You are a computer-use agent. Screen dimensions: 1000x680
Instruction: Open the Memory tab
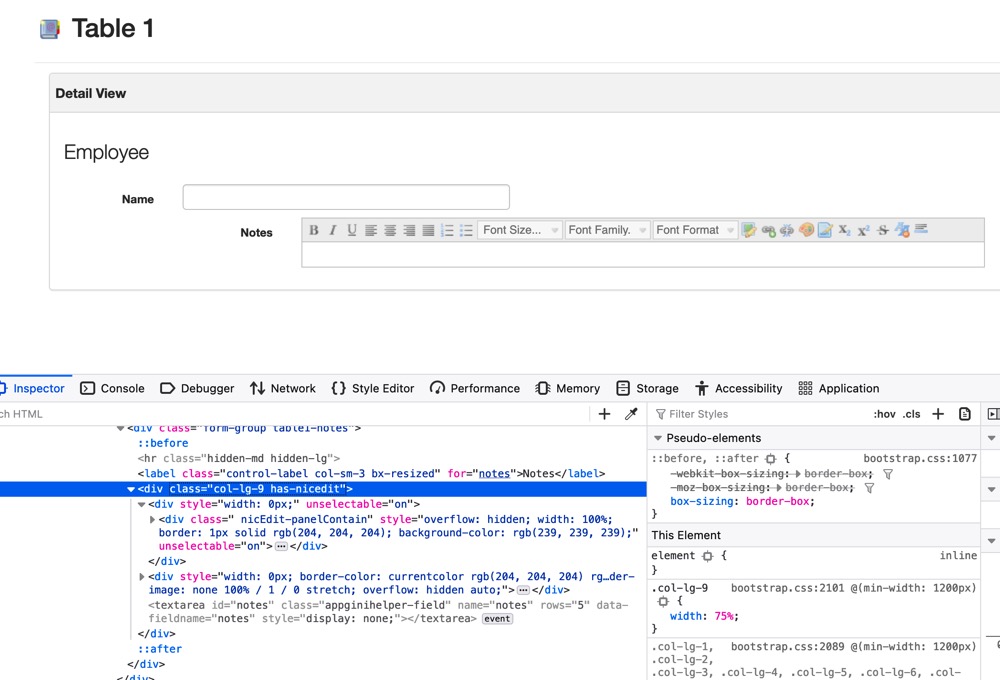pos(568,388)
